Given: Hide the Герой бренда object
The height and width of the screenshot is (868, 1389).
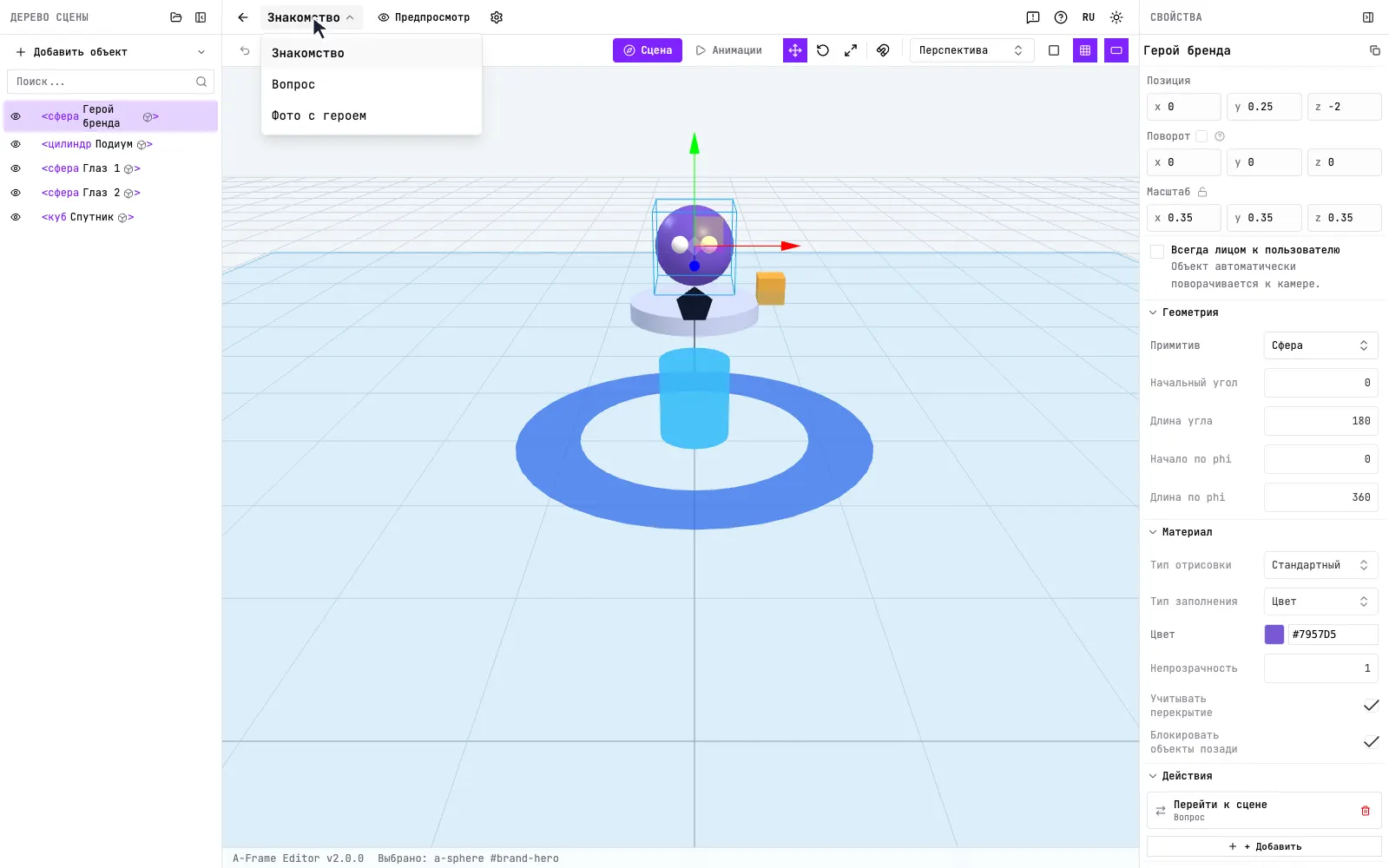Looking at the screenshot, I should [16, 116].
